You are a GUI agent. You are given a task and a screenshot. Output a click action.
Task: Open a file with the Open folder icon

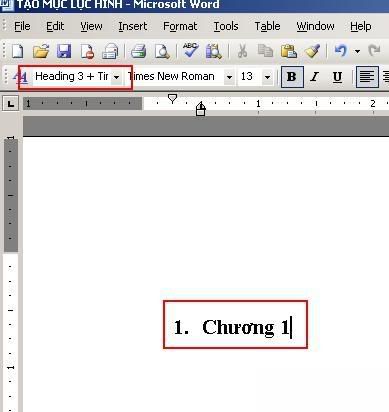click(x=41, y=52)
